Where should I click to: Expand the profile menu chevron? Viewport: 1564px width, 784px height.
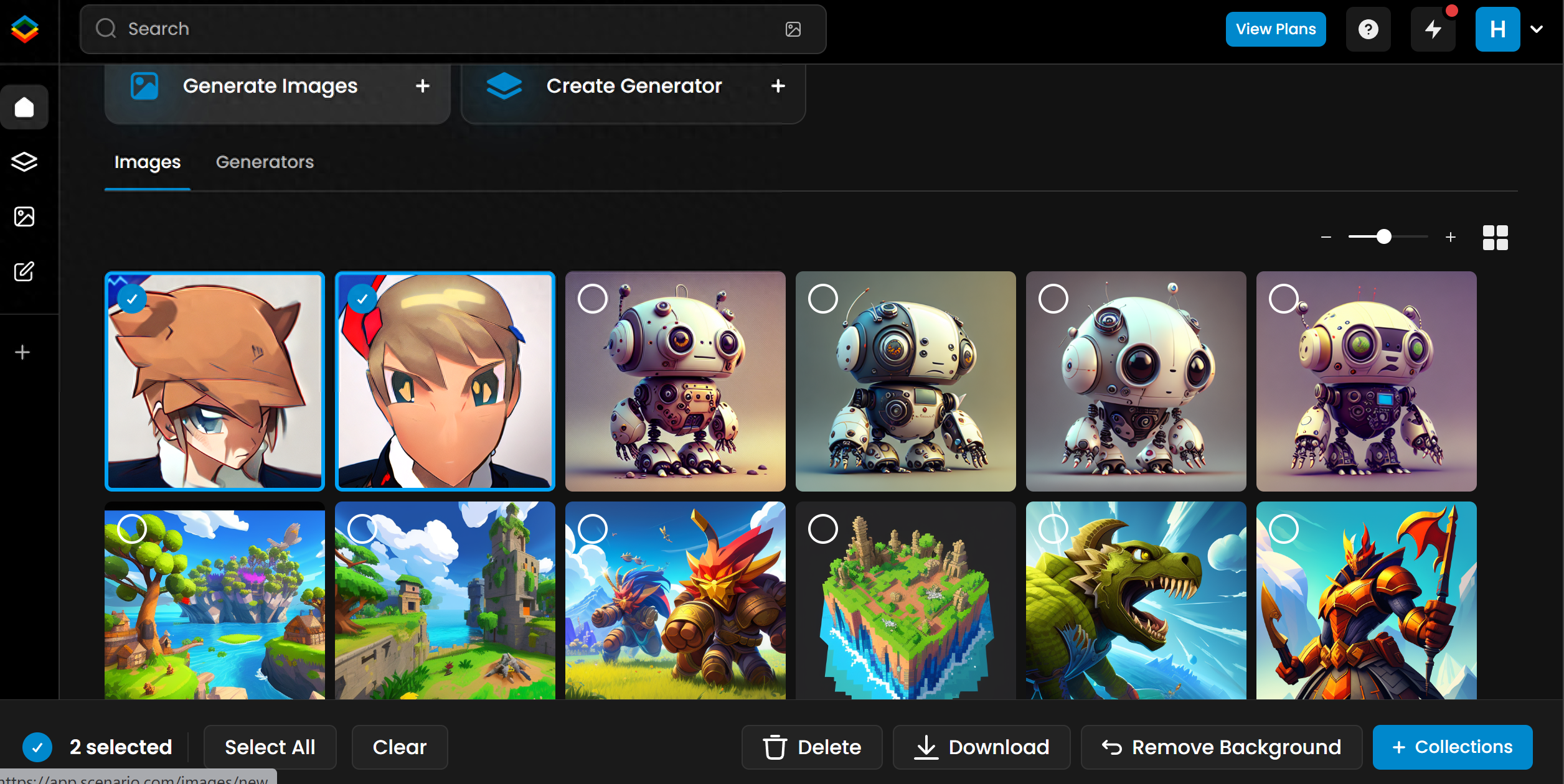(x=1537, y=29)
